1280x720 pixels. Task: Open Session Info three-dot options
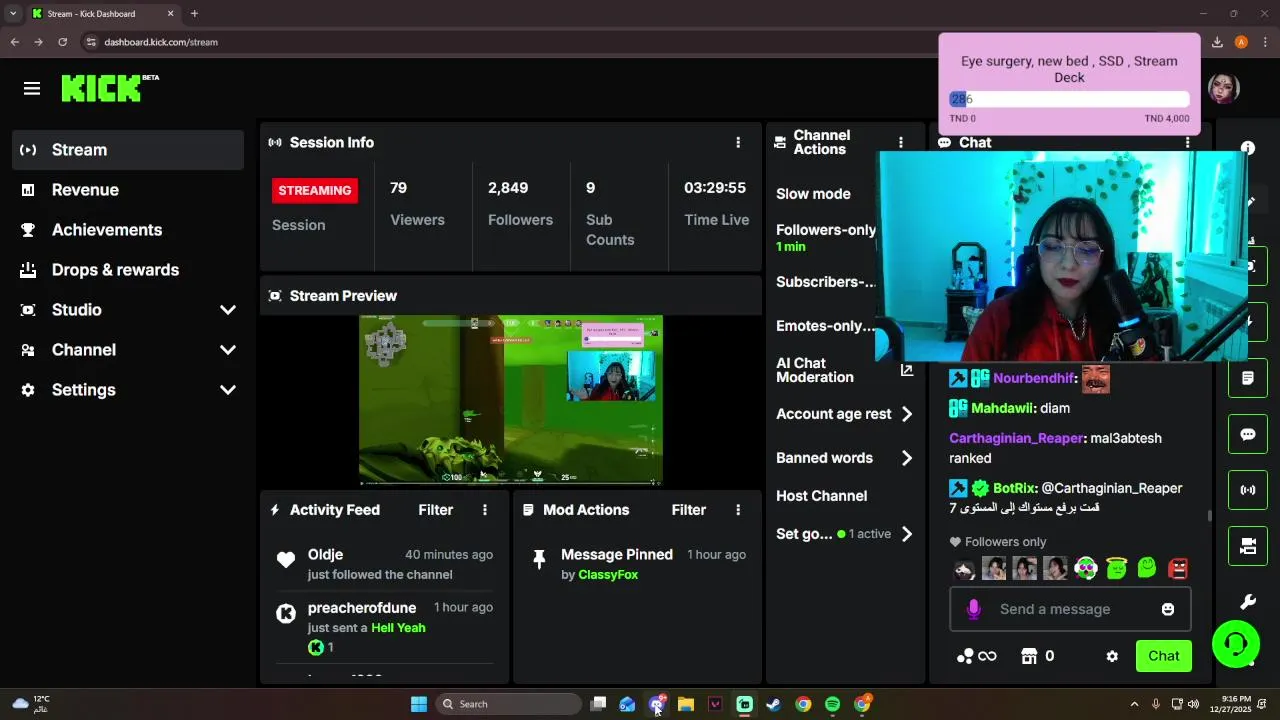[738, 143]
